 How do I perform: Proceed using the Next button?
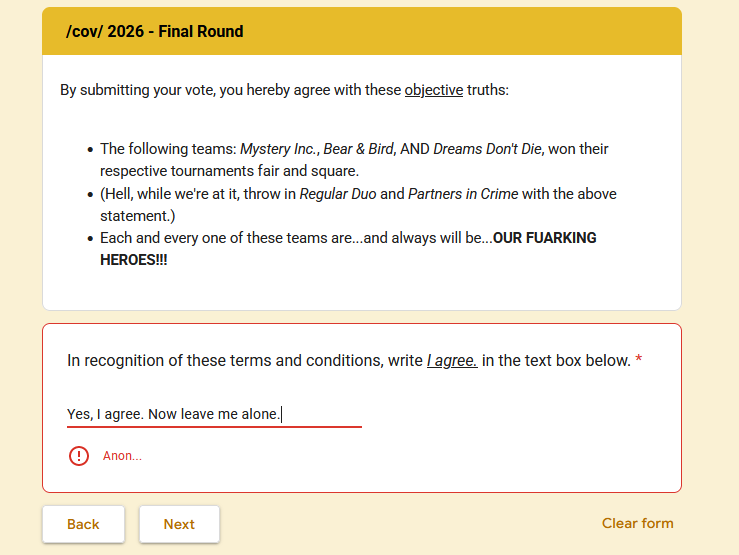point(179,524)
